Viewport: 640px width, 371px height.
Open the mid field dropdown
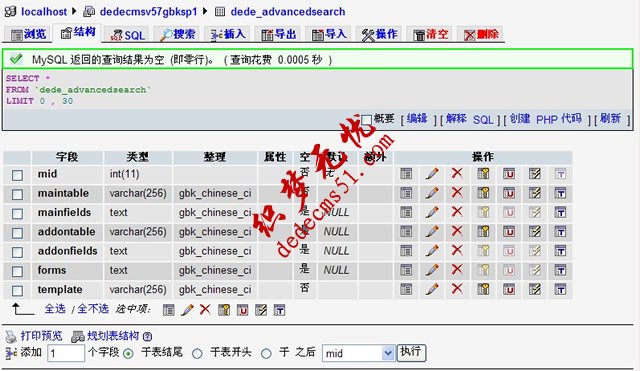pyautogui.click(x=358, y=353)
